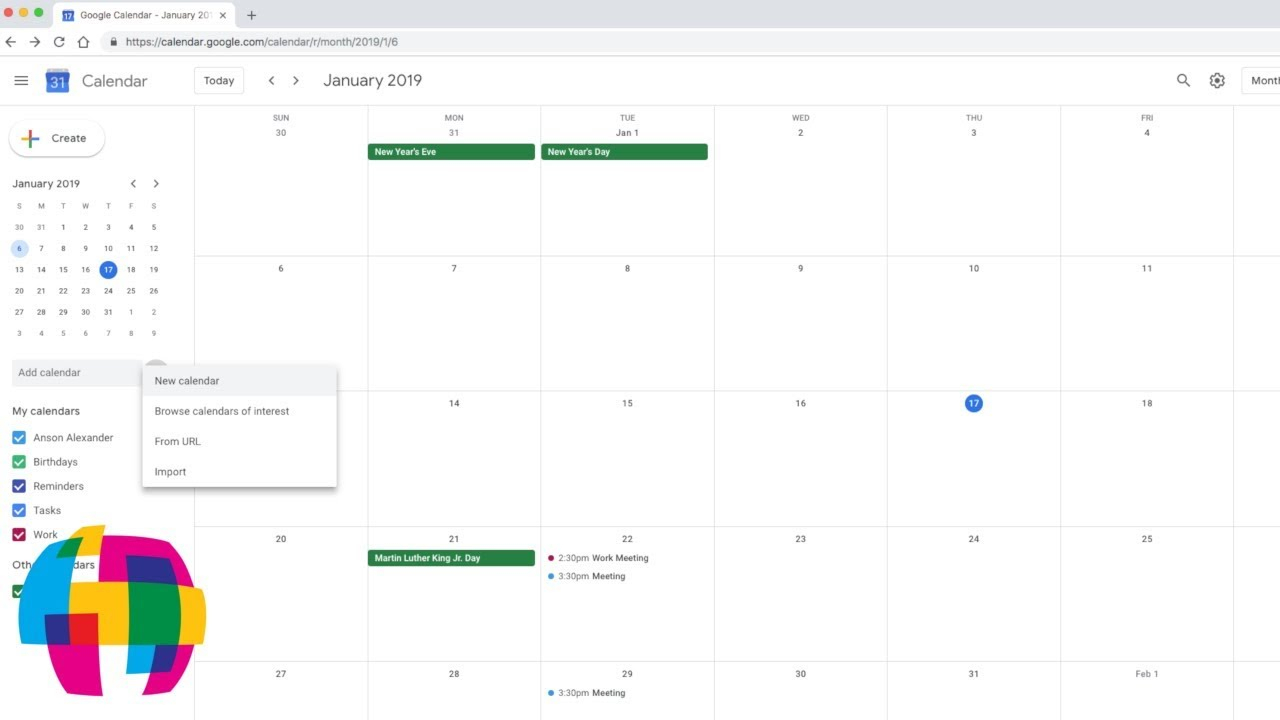Image resolution: width=1280 pixels, height=720 pixels.
Task: Click the browser back arrow
Action: click(11, 42)
